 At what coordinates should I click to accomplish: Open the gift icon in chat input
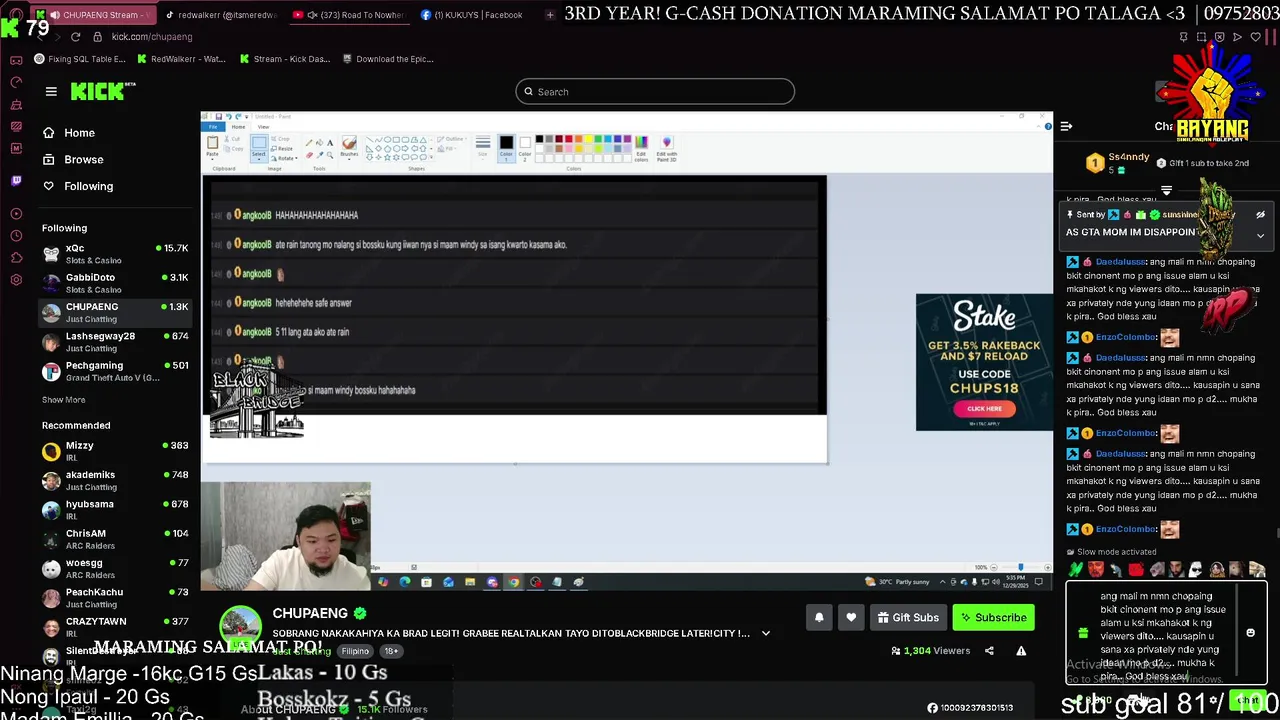click(x=1083, y=633)
